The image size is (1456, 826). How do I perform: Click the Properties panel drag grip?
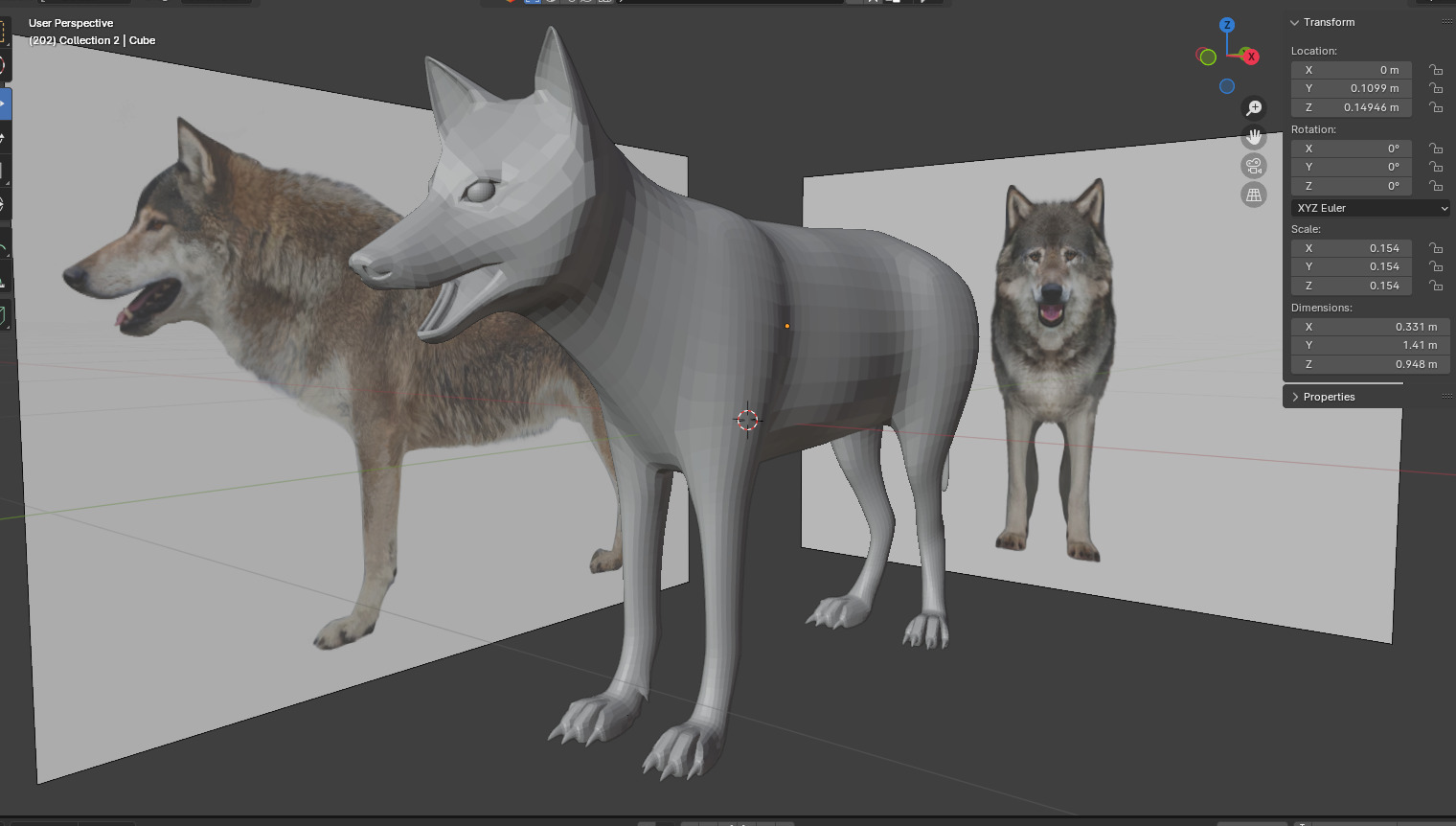point(1446,397)
